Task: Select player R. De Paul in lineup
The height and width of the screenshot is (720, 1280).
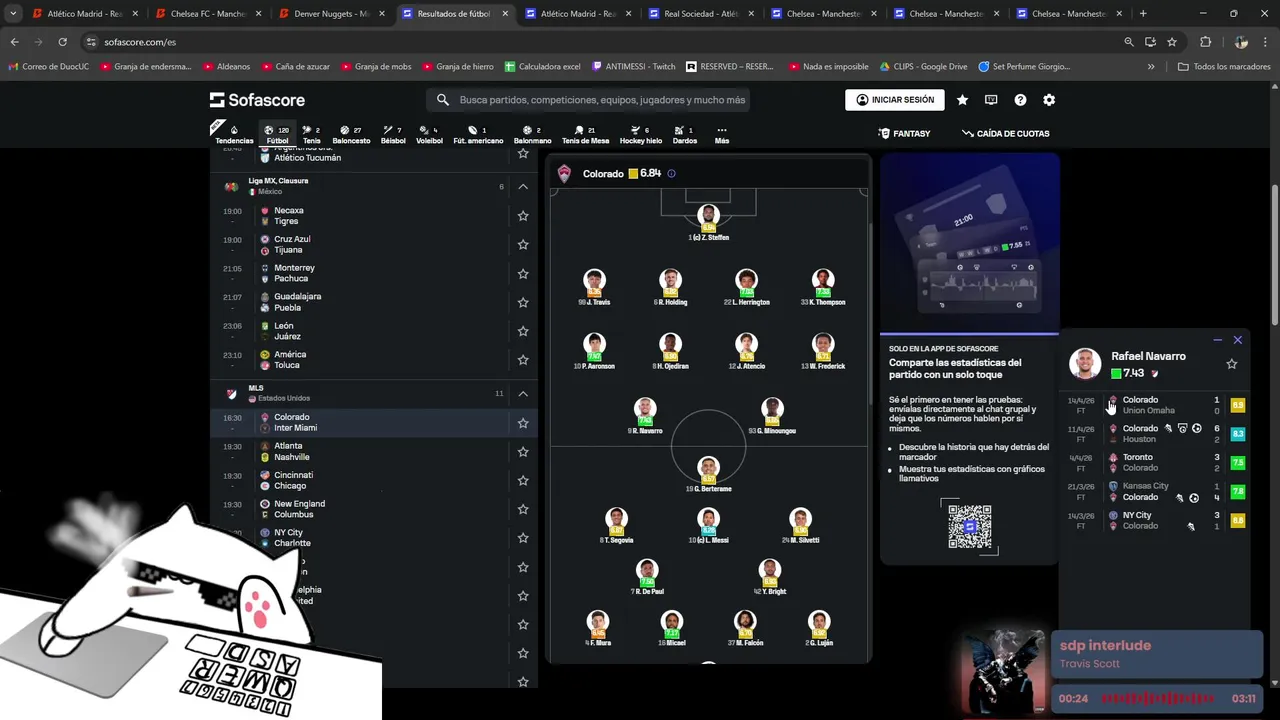Action: (x=647, y=577)
